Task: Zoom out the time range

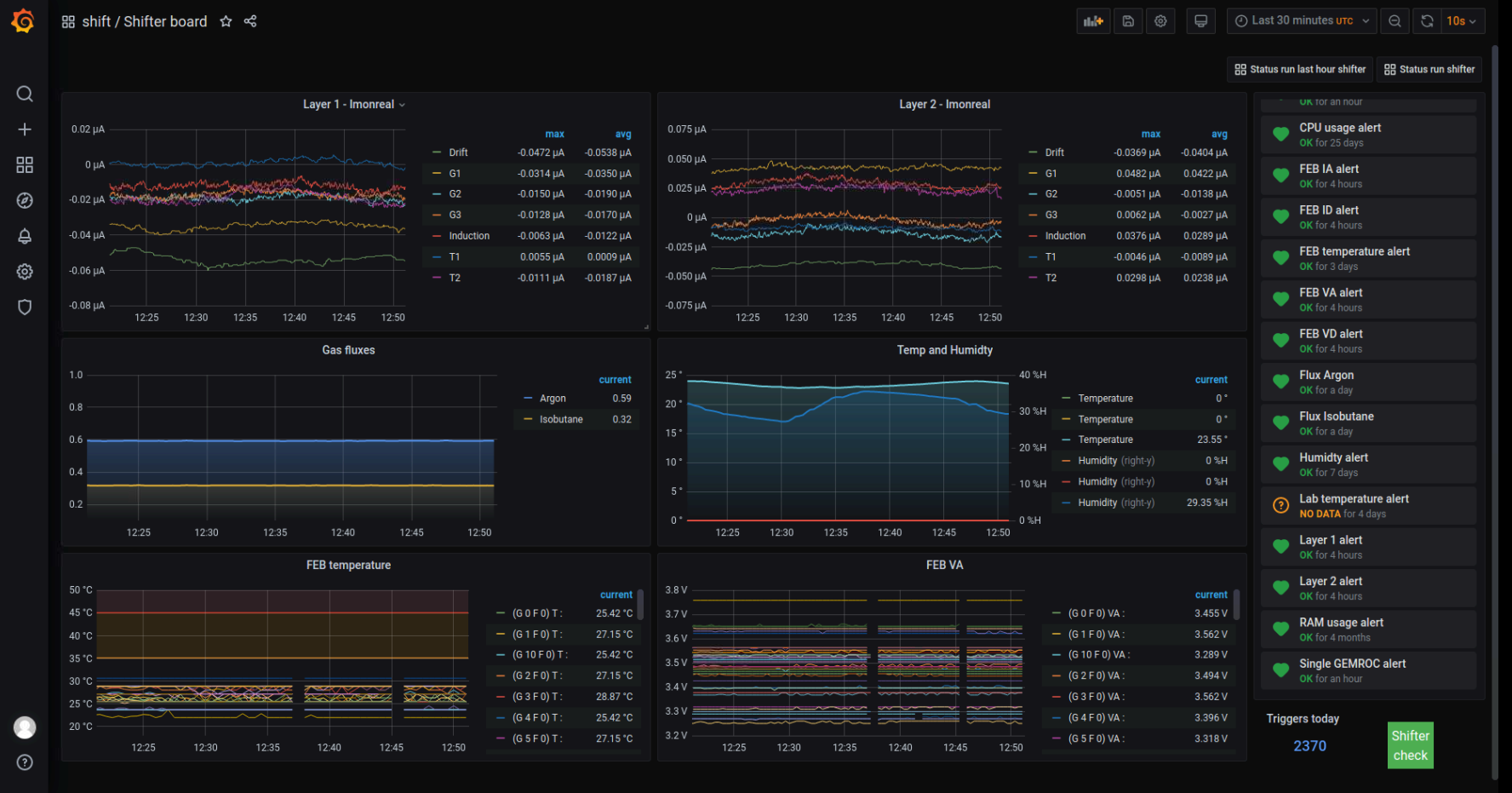Action: (x=1395, y=21)
